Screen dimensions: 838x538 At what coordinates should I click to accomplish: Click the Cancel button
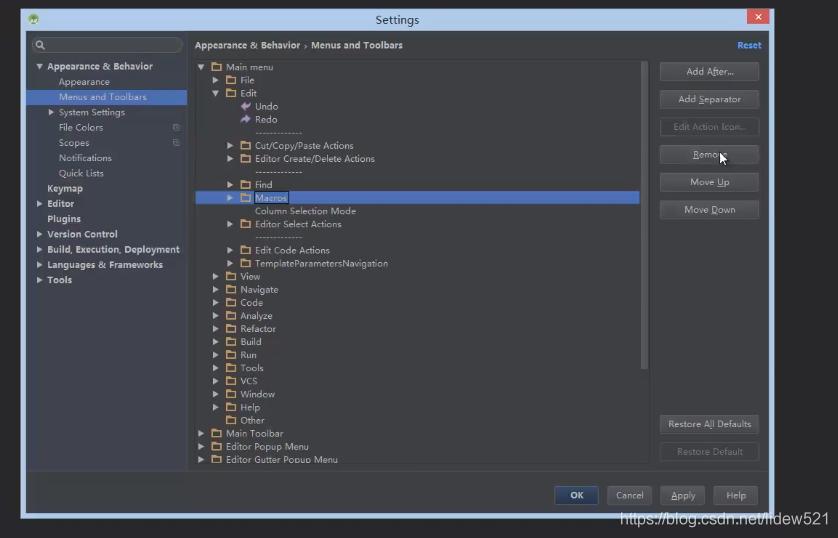(629, 495)
